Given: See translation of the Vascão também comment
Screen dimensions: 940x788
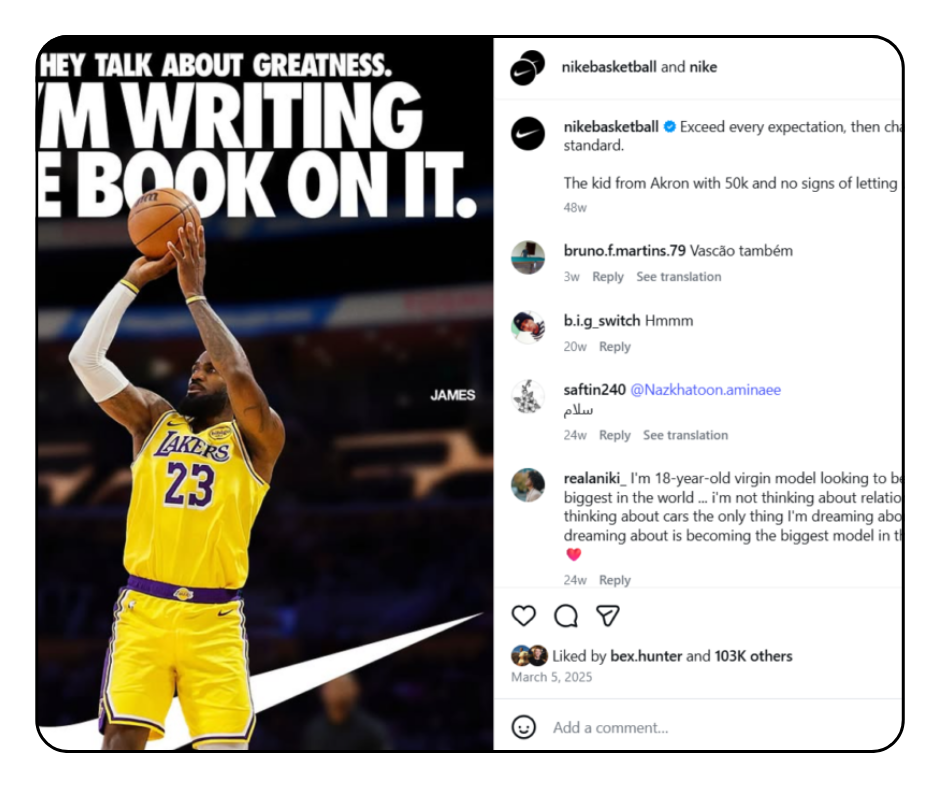Looking at the screenshot, I should tap(679, 276).
